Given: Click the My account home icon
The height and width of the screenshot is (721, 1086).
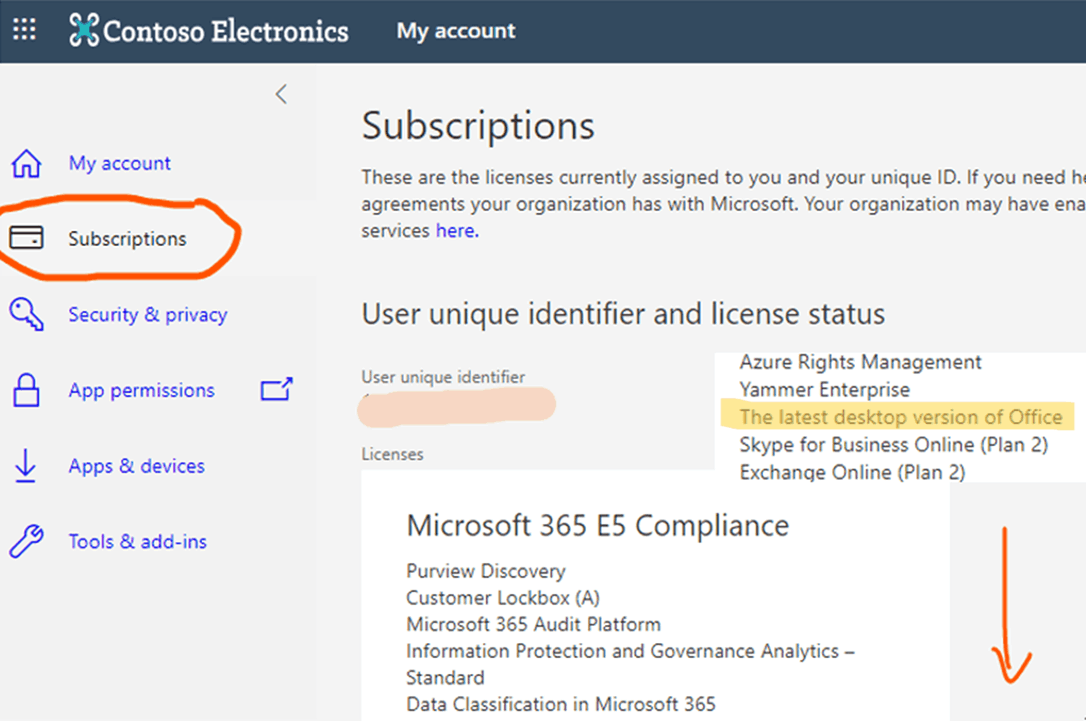Looking at the screenshot, I should 25,163.
